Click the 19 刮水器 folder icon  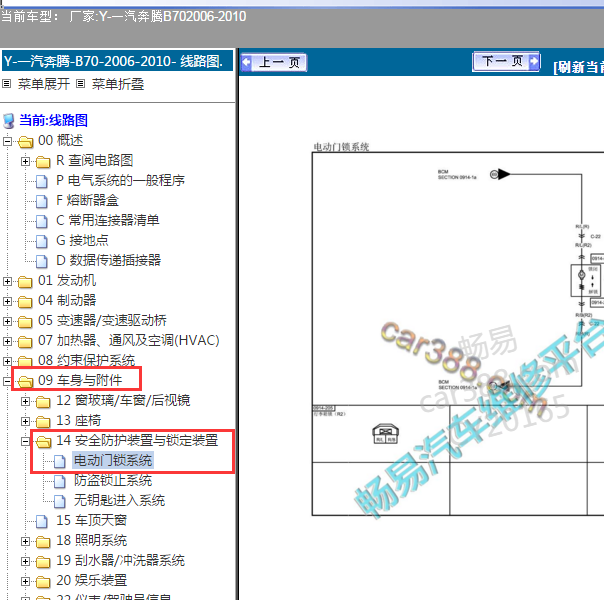coord(43,562)
